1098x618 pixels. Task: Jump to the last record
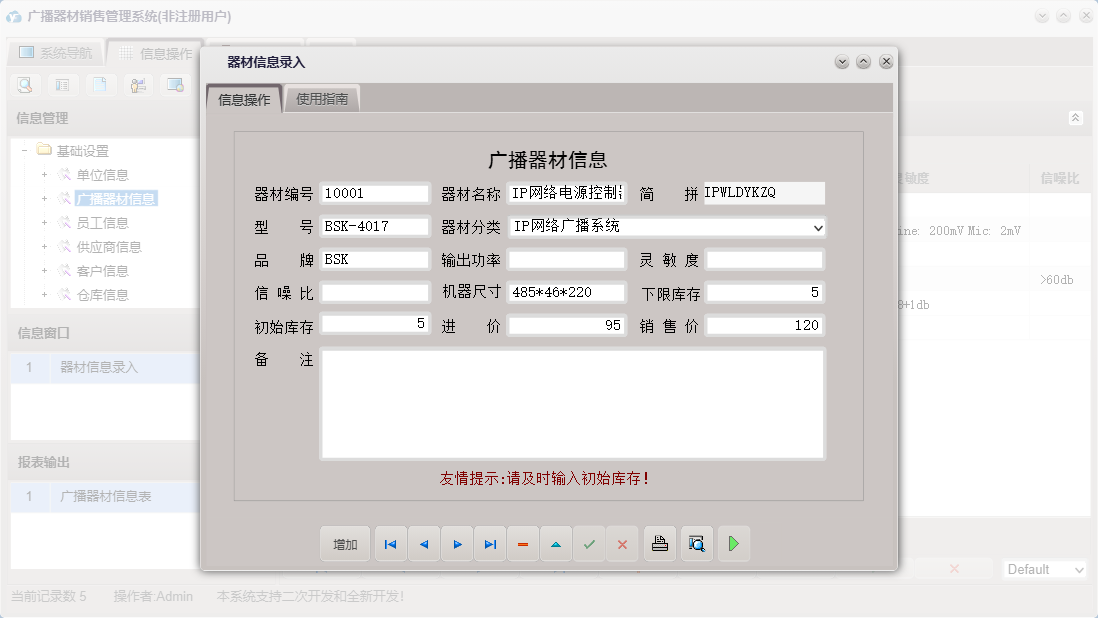click(x=490, y=543)
